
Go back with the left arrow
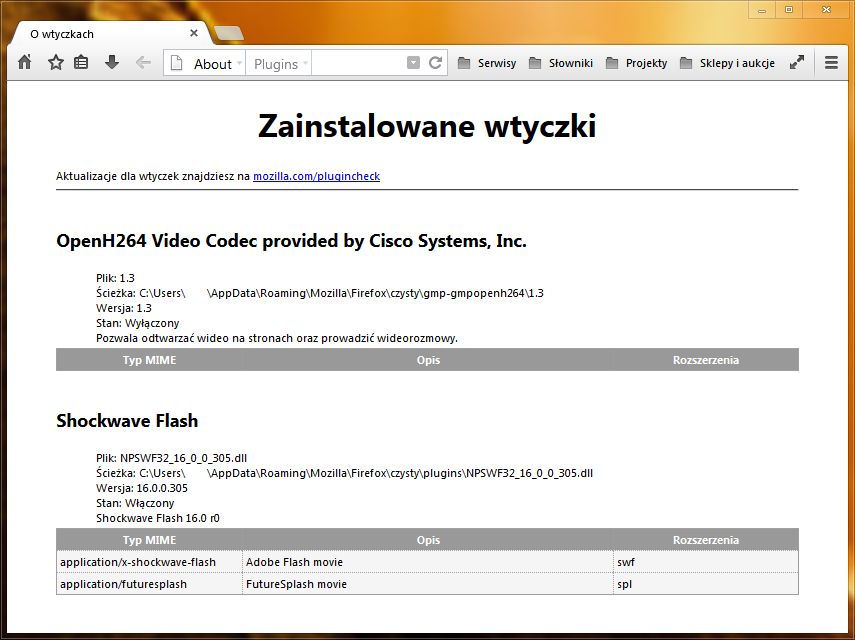tap(143, 63)
